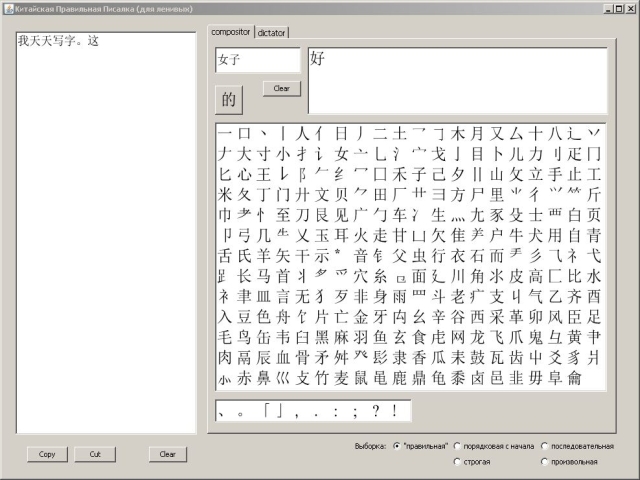
Task: Insert the colon : from punctuation bar
Action: (336, 411)
